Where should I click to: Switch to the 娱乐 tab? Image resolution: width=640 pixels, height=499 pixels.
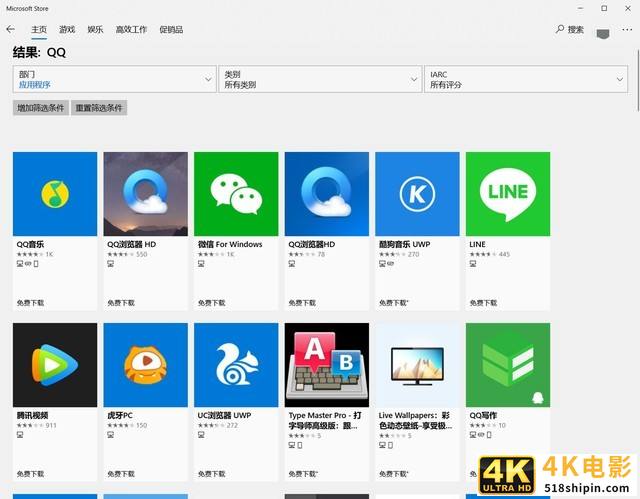coord(95,29)
